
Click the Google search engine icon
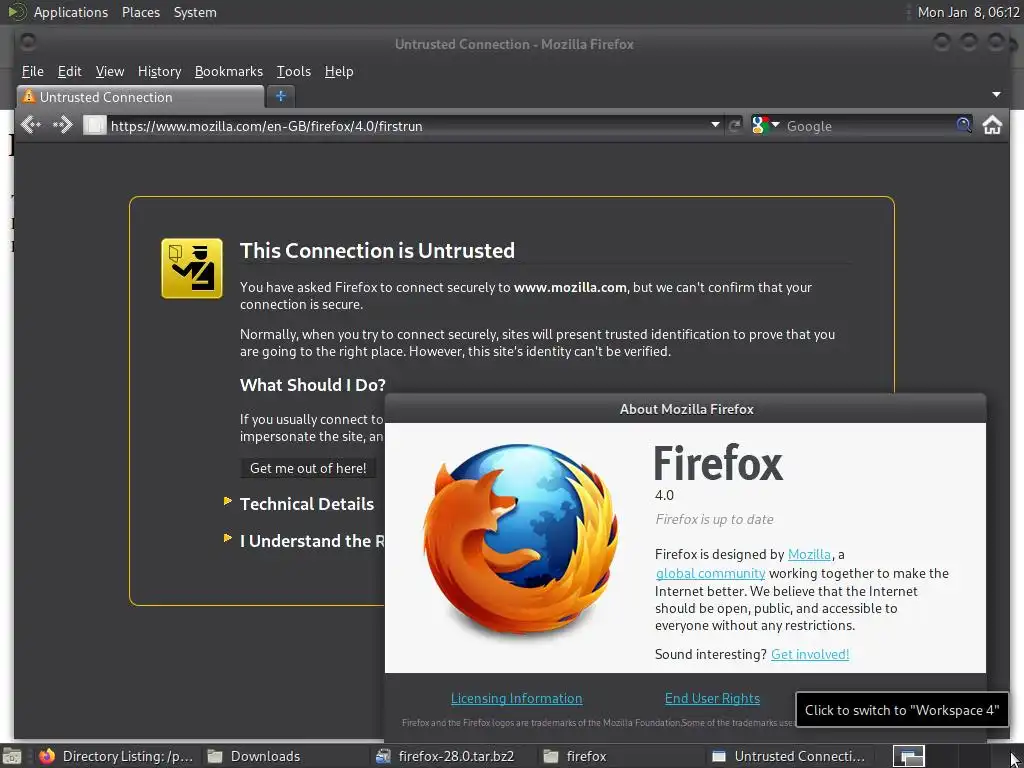point(760,125)
